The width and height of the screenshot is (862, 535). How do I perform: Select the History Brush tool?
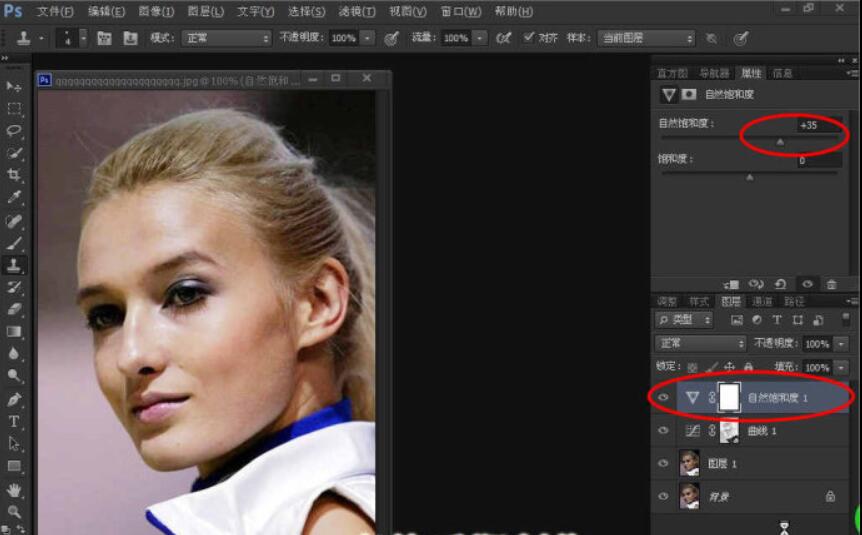(x=14, y=287)
